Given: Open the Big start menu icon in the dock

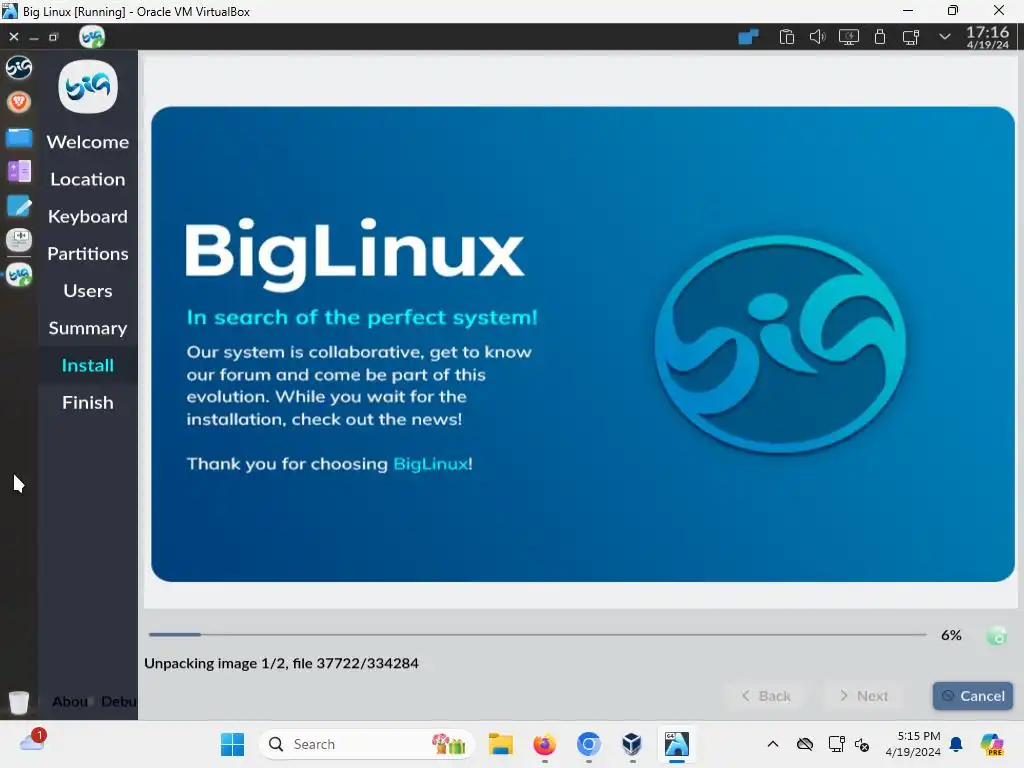Looking at the screenshot, I should (x=18, y=67).
